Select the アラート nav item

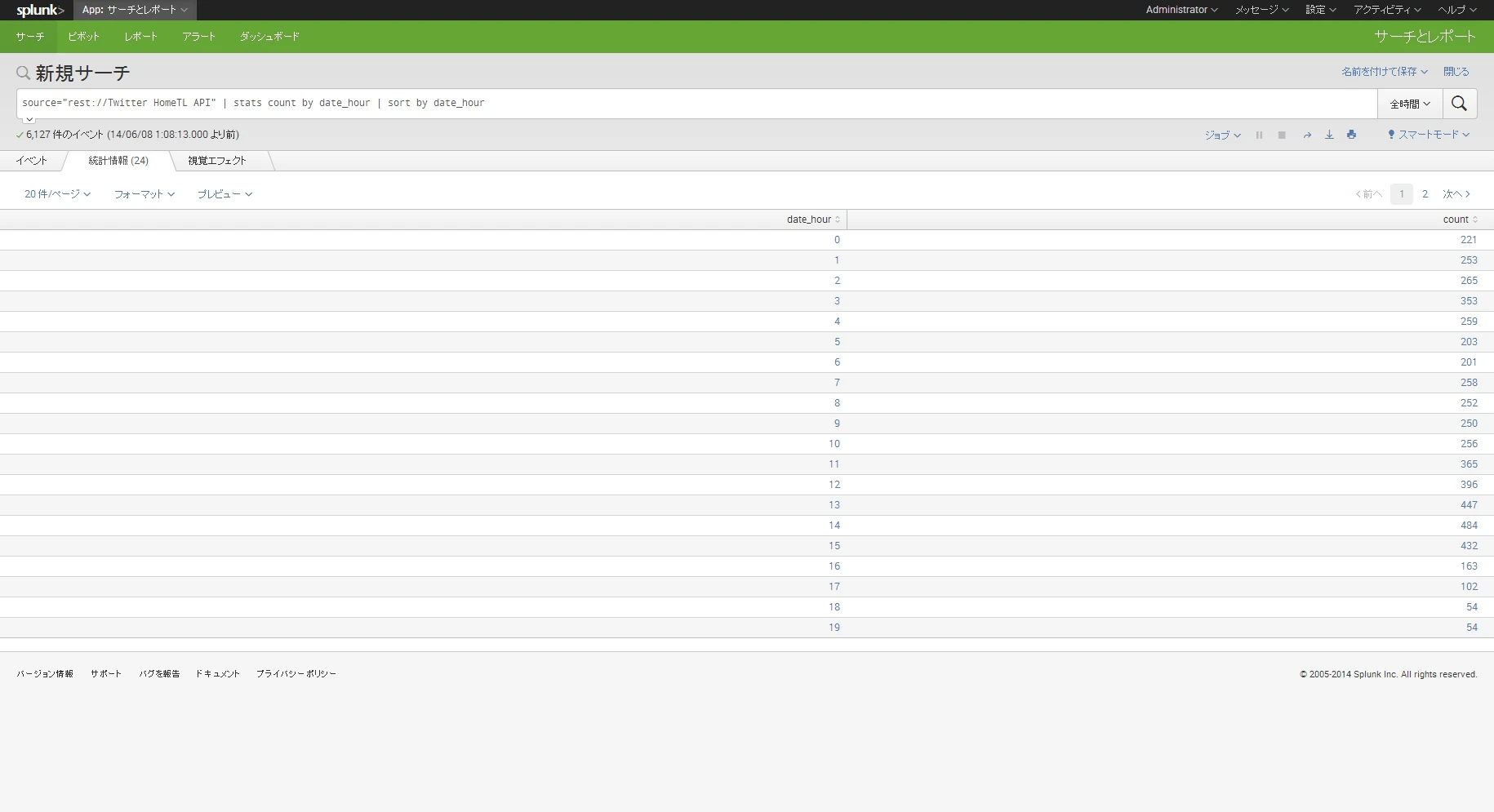pyautogui.click(x=198, y=37)
